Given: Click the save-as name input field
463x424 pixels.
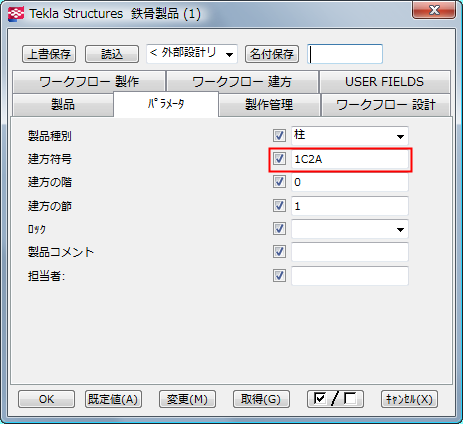Looking at the screenshot, I should point(345,54).
